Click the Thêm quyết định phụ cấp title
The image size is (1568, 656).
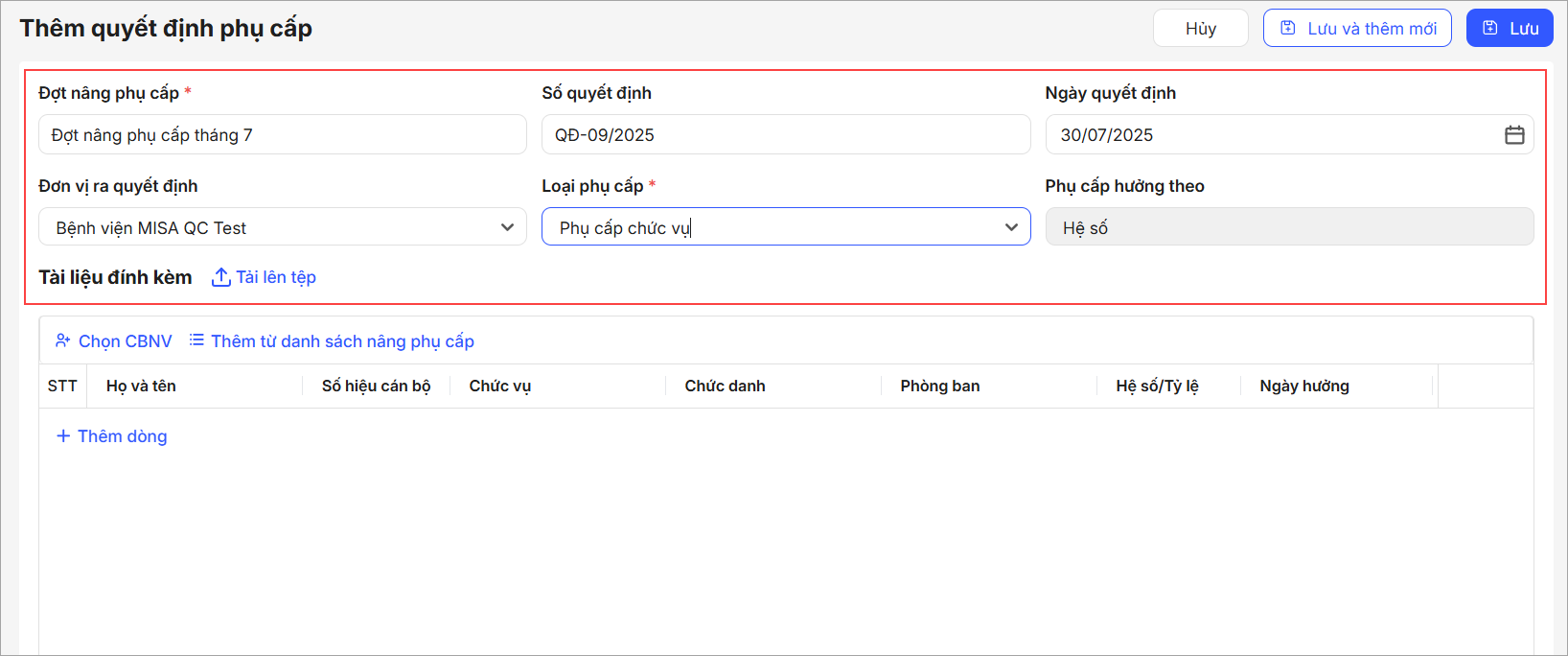tap(166, 28)
